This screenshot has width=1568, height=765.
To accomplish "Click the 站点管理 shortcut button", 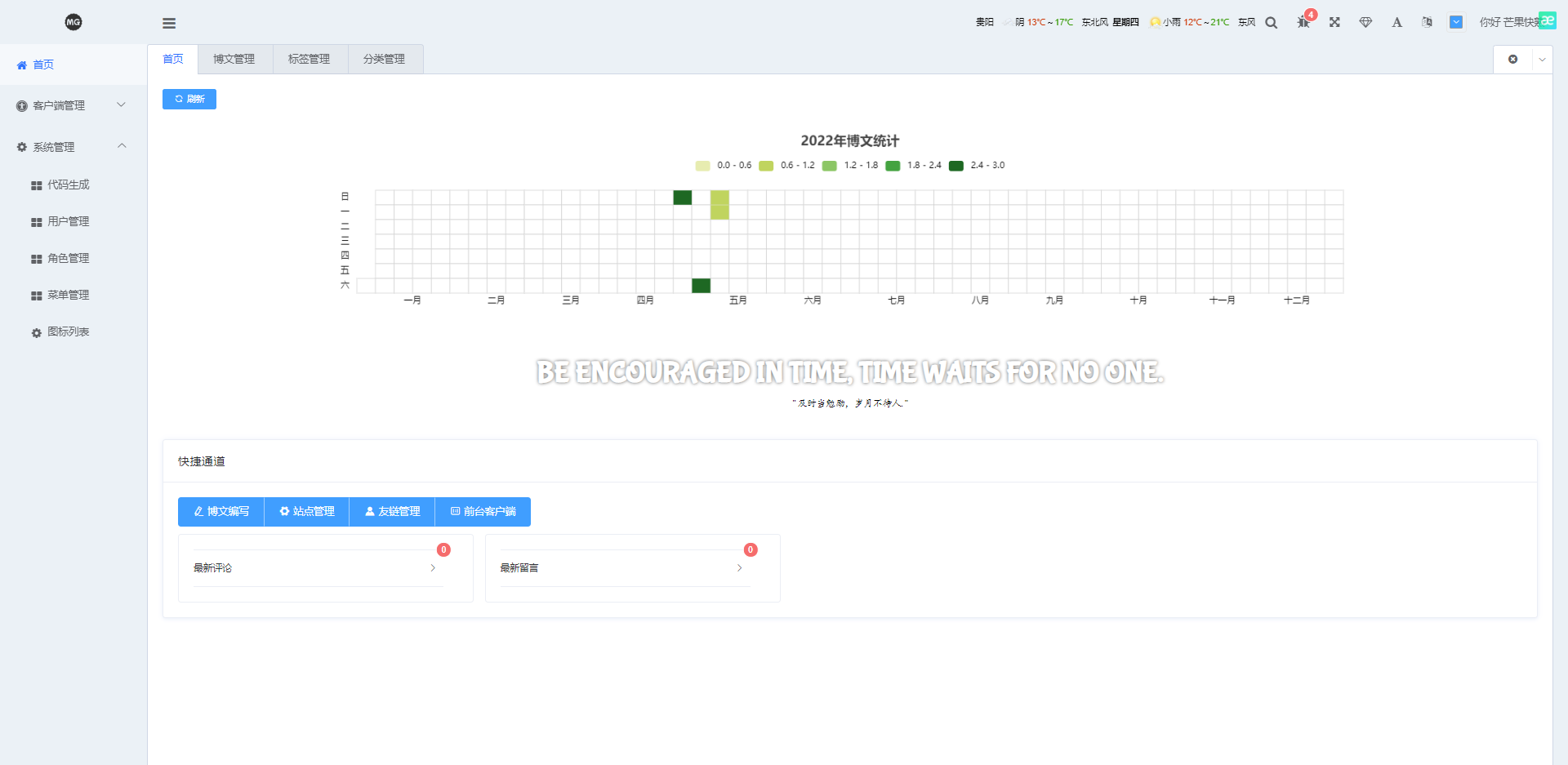I will click(x=307, y=512).
